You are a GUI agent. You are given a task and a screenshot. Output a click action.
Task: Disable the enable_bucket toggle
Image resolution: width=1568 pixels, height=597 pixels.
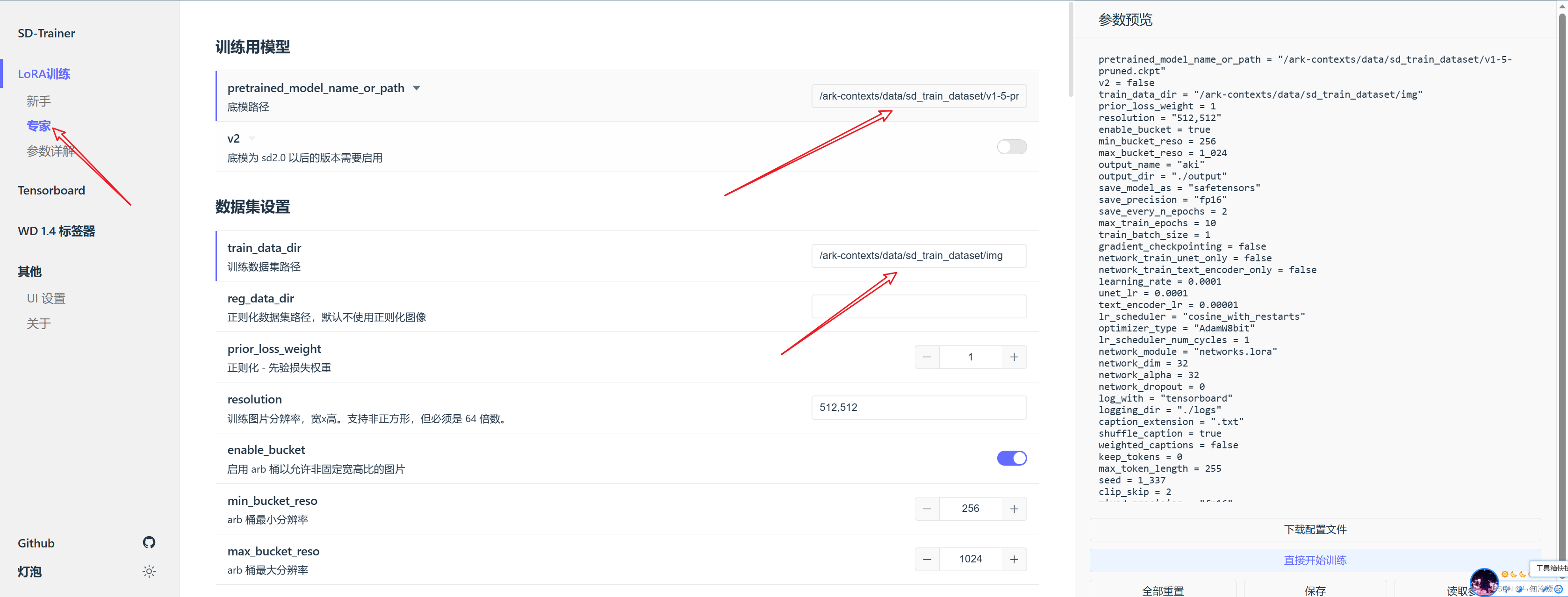coord(1011,458)
